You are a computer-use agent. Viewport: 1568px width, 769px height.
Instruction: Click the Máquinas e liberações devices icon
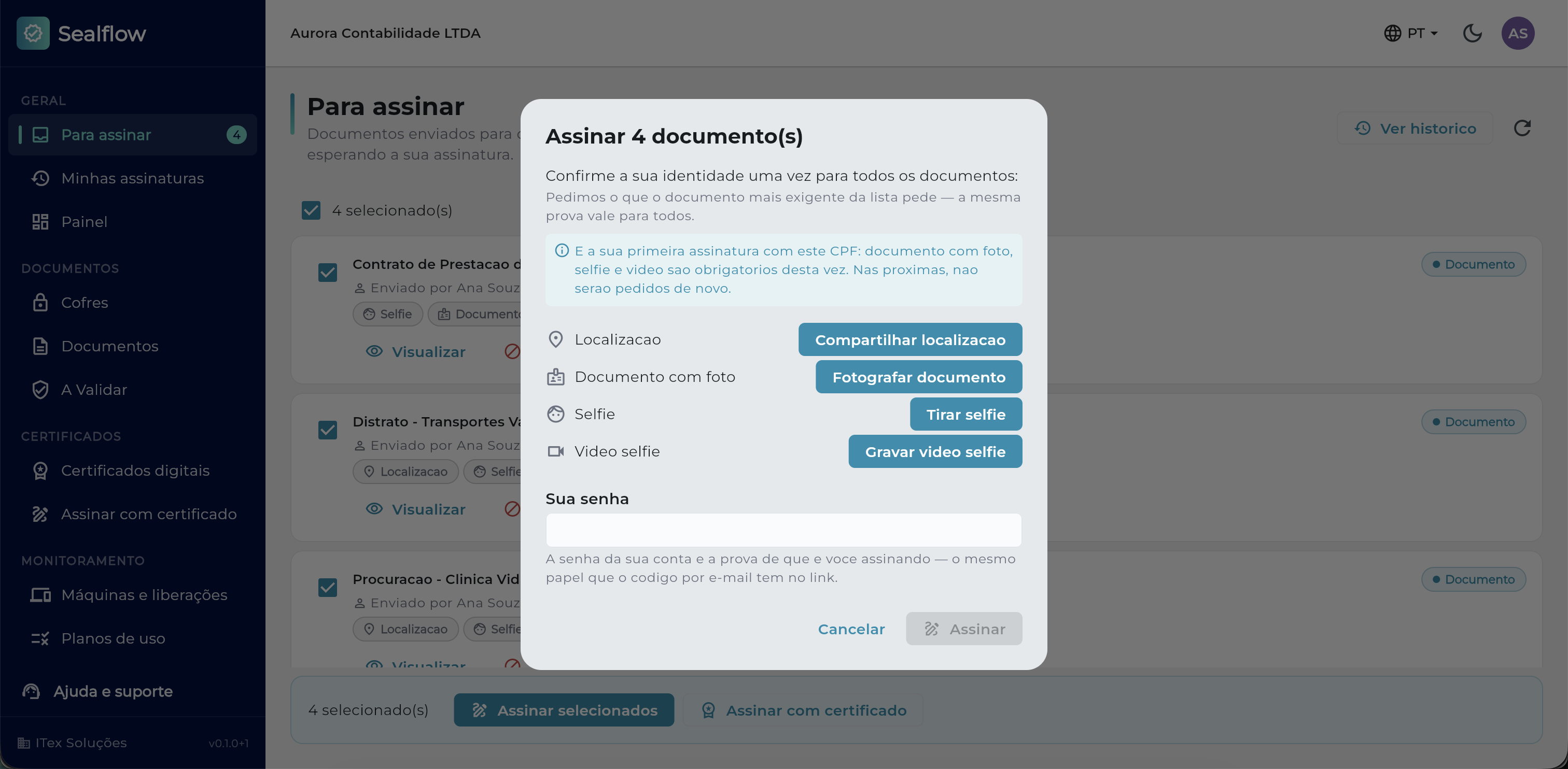[40, 594]
